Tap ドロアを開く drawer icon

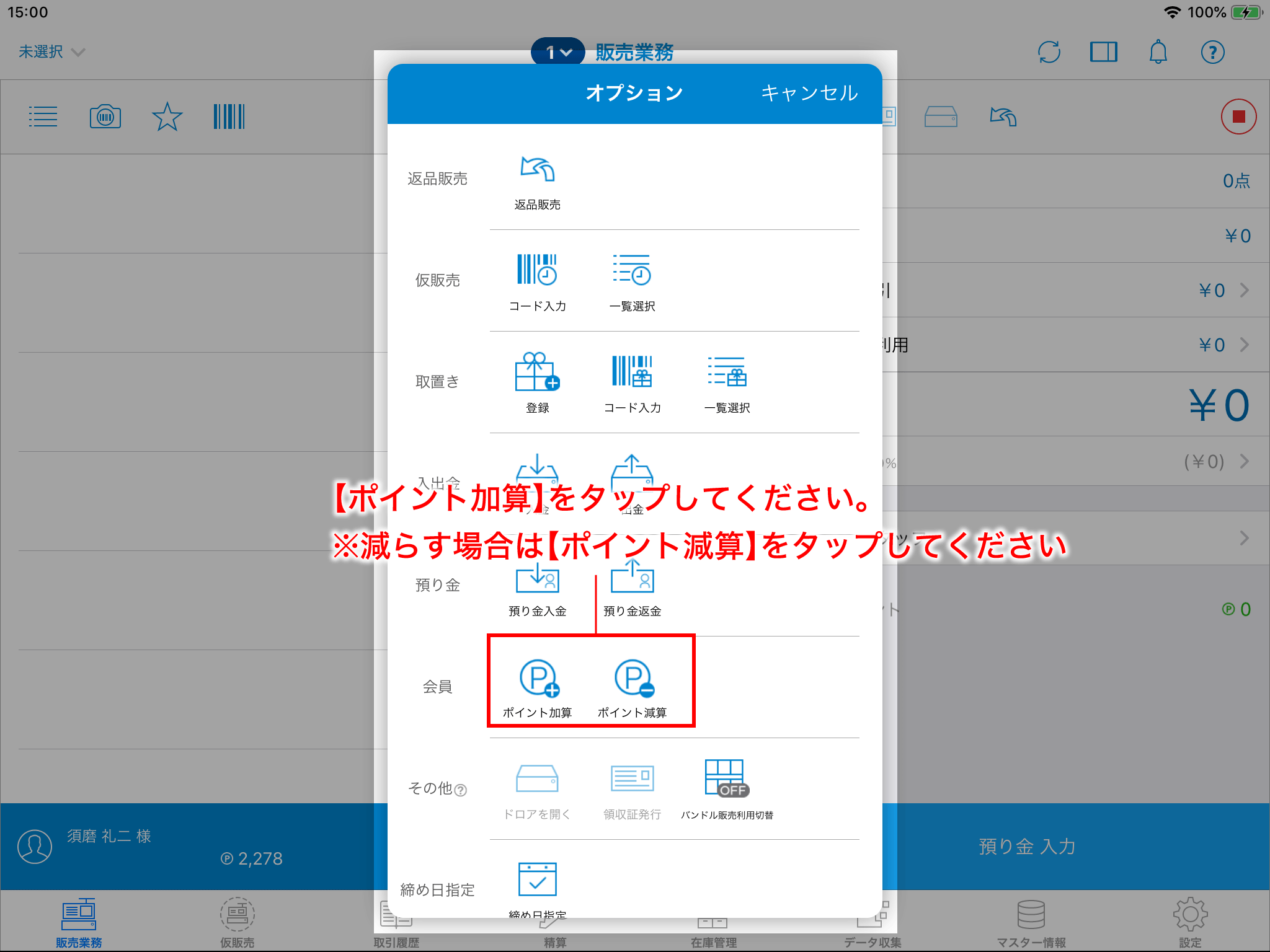click(537, 778)
